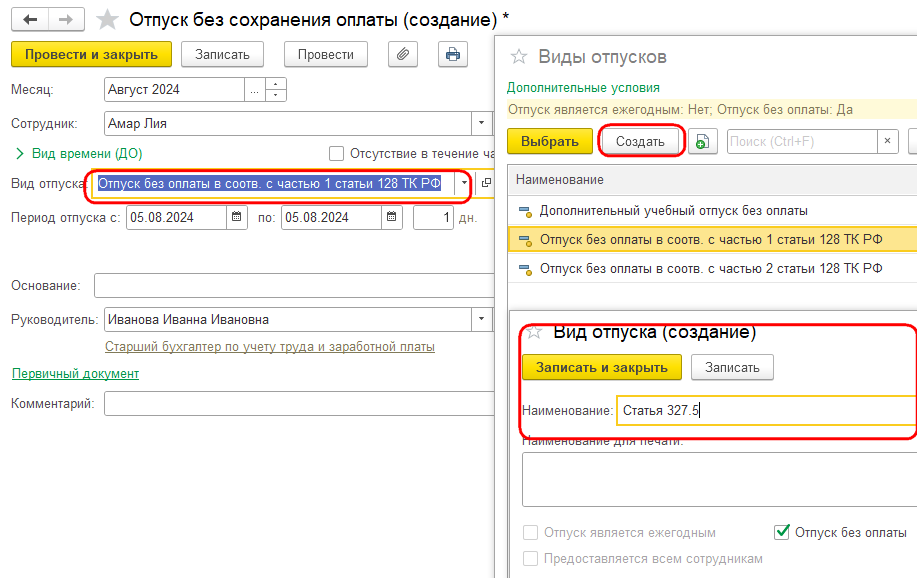Open the selected vacation type via the open icon
This screenshot has width=917, height=578.
pos(486,183)
